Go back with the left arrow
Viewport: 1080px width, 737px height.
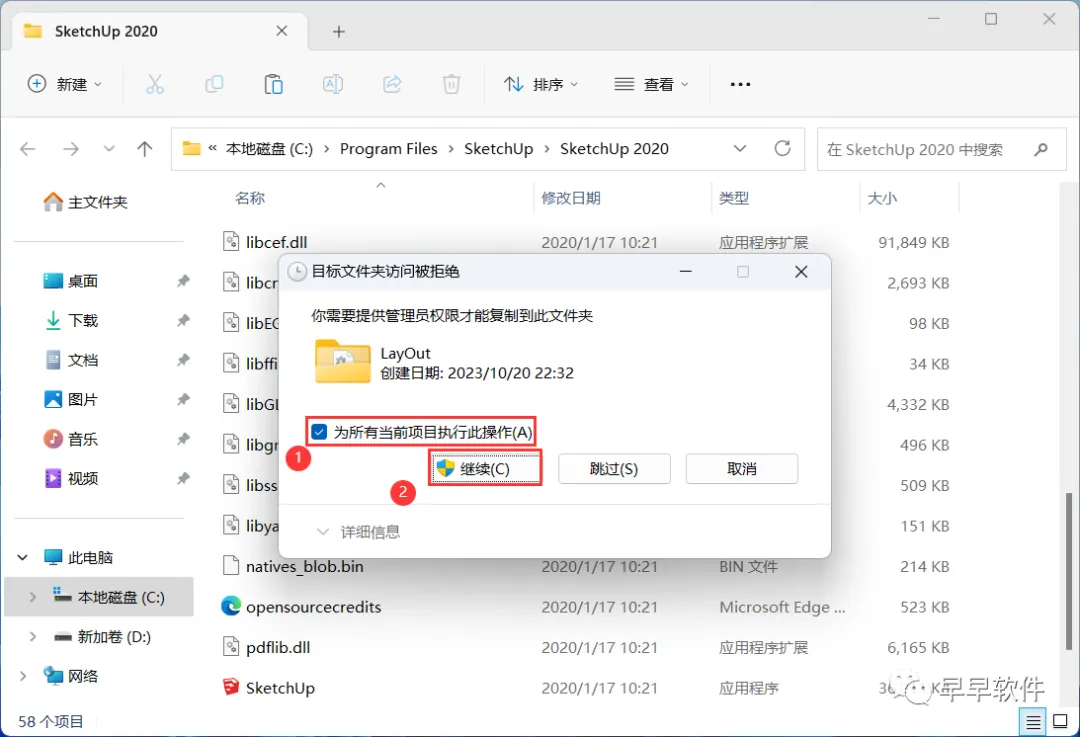point(28,149)
